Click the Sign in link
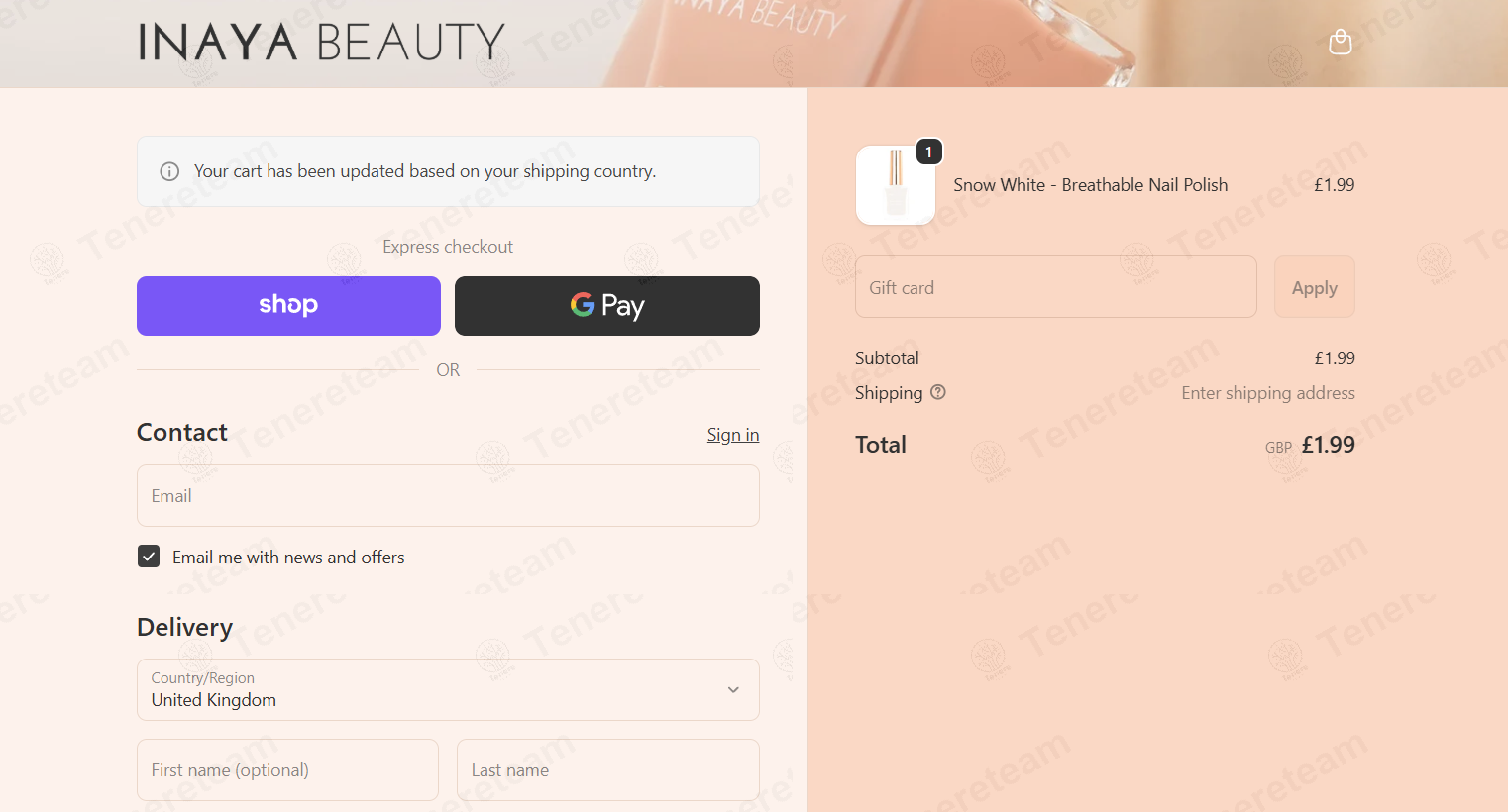 (x=733, y=435)
